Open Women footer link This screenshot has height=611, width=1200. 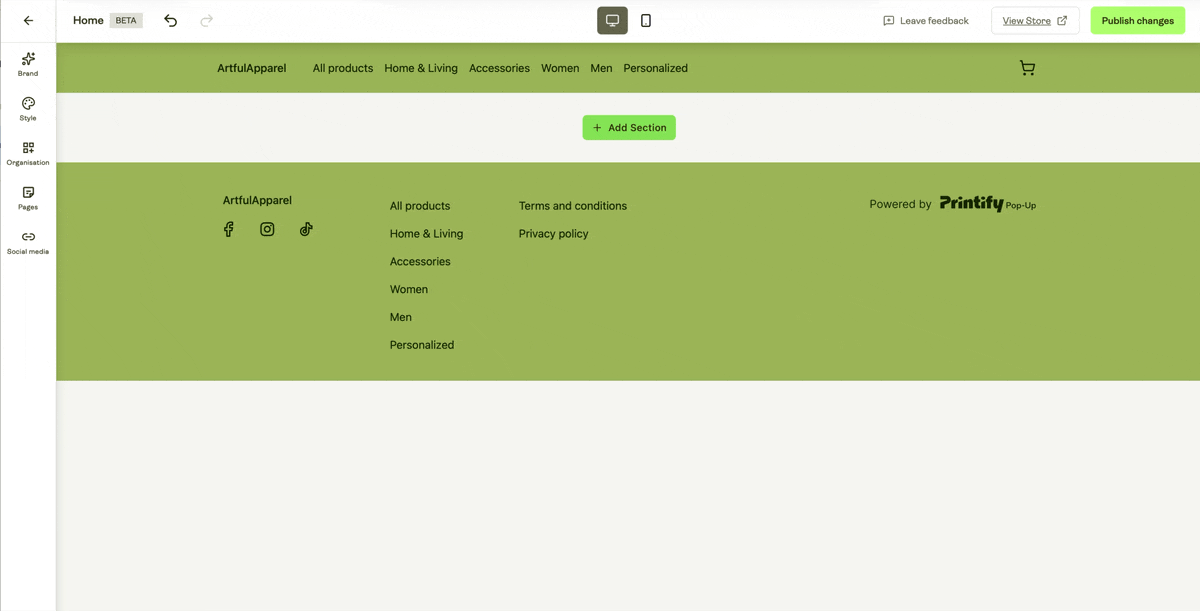click(x=409, y=289)
